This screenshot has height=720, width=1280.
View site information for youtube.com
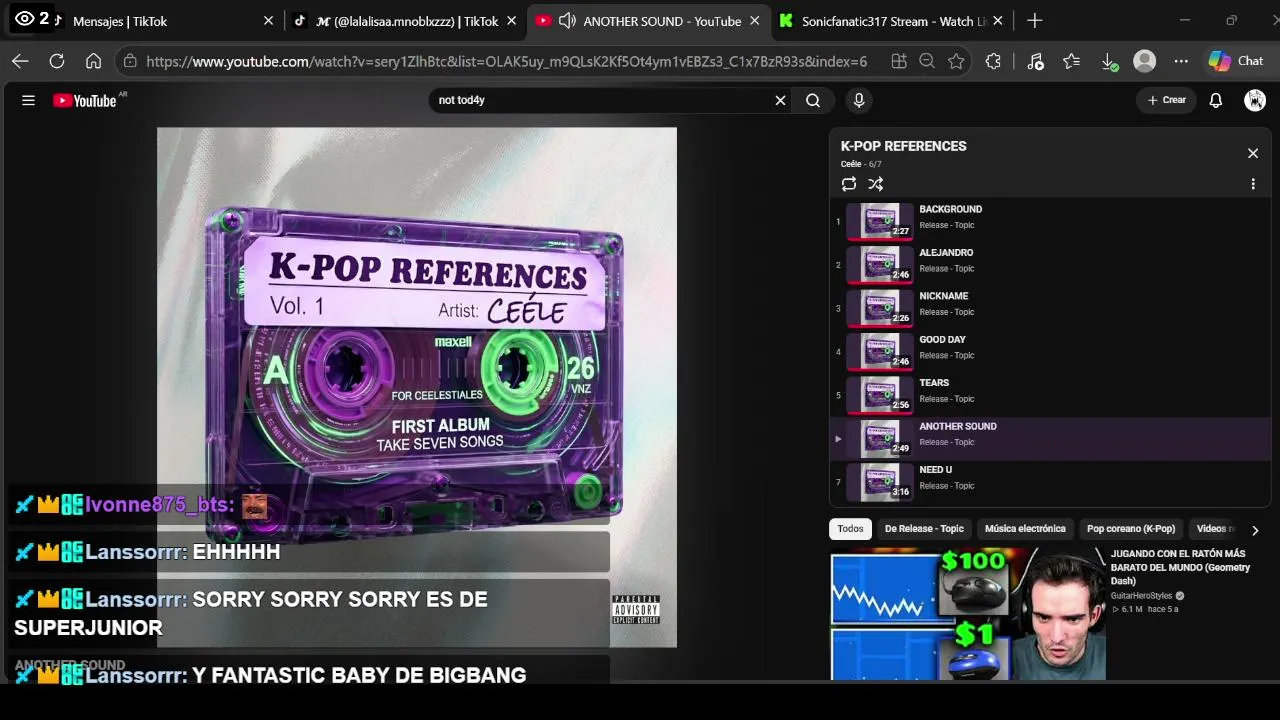130,61
